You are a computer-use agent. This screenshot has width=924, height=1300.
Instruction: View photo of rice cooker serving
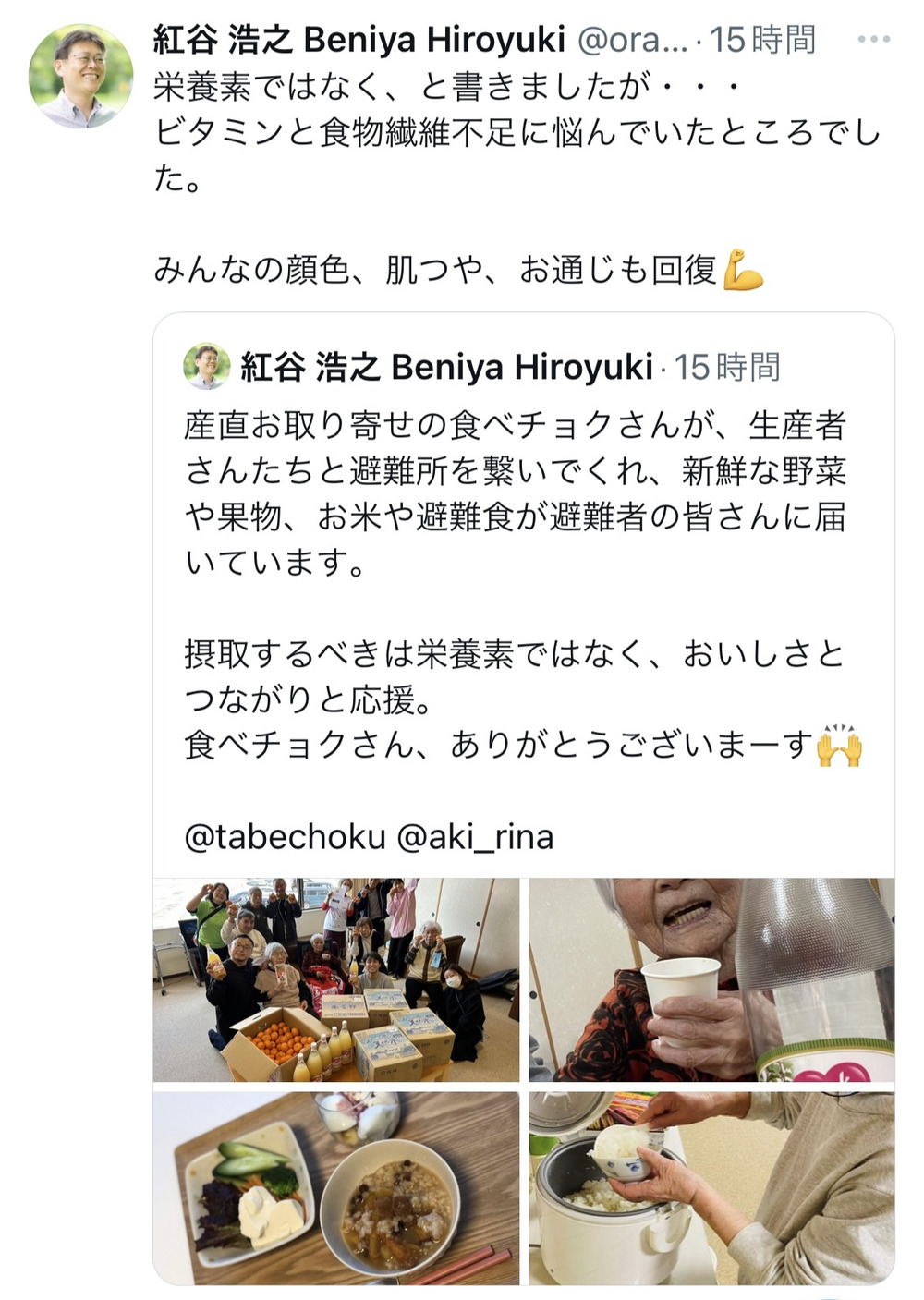[x=711, y=1188]
